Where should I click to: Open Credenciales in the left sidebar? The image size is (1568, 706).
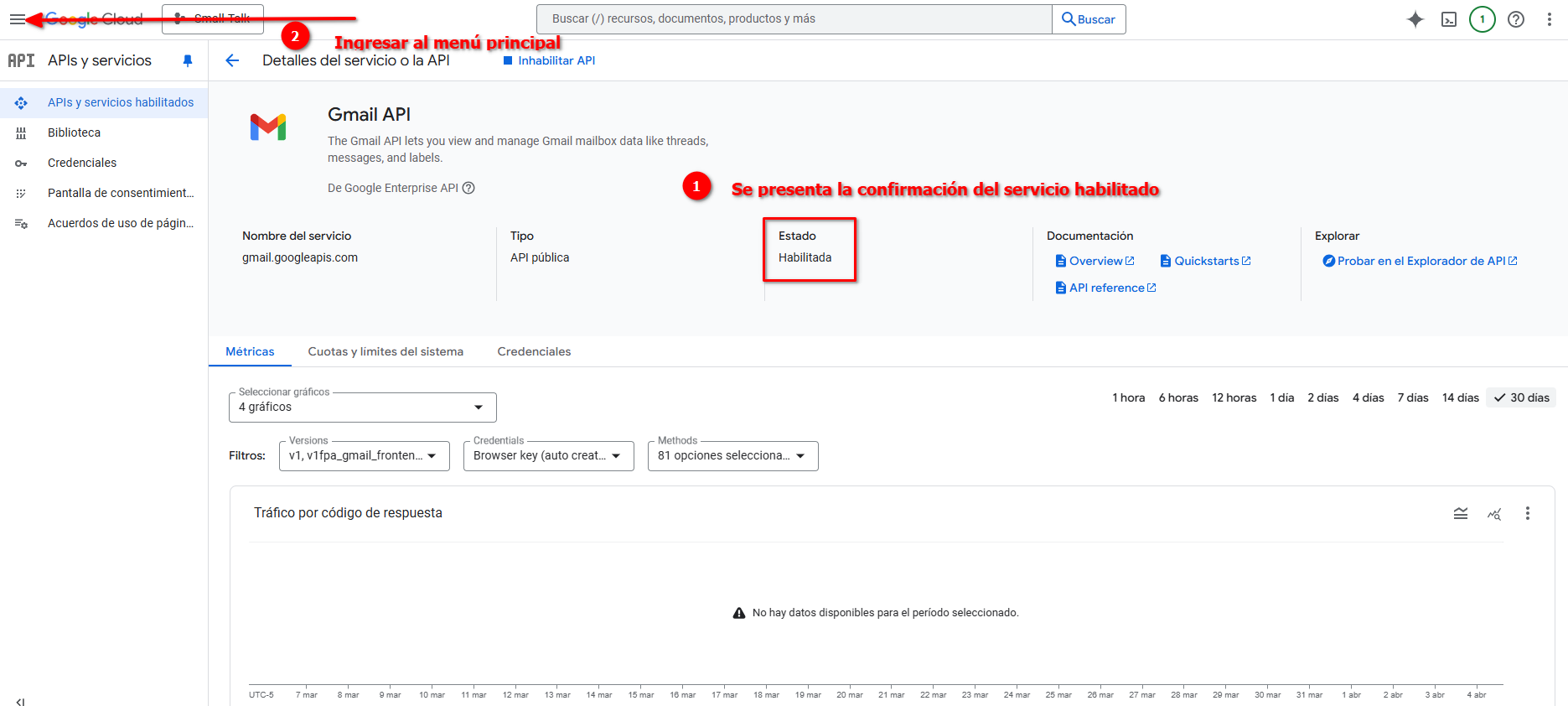[x=82, y=163]
